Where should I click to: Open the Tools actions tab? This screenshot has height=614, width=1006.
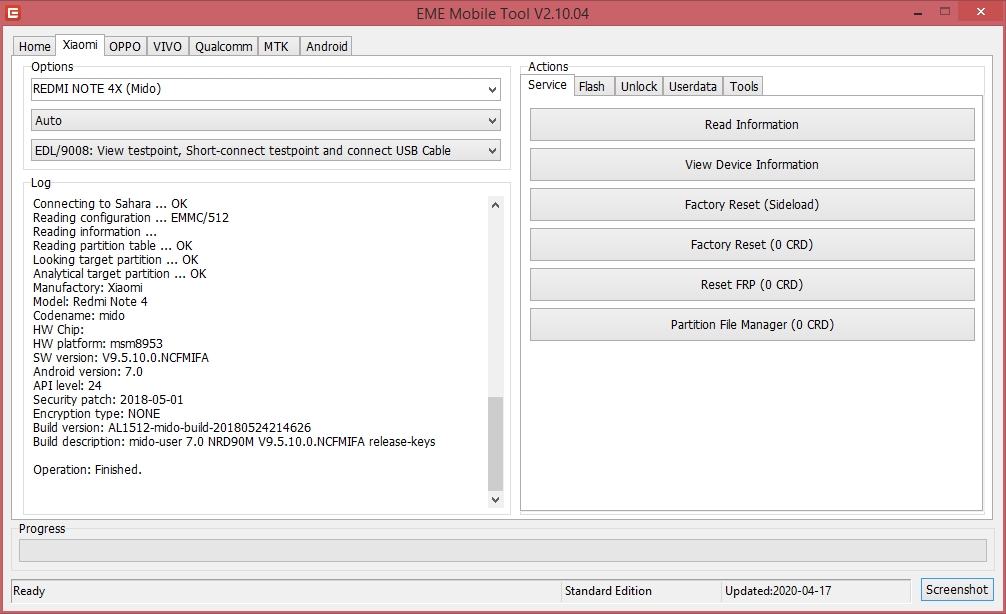tap(744, 86)
